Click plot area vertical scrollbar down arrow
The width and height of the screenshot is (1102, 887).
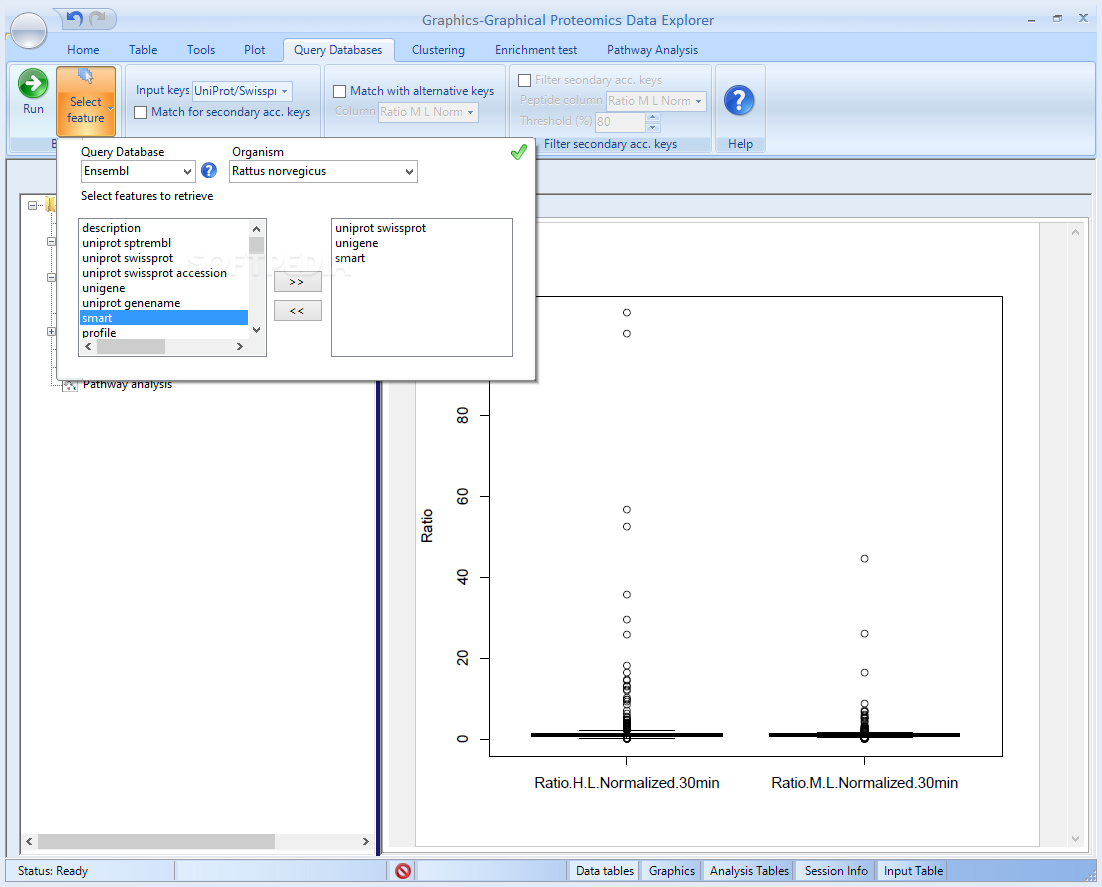(x=1075, y=839)
